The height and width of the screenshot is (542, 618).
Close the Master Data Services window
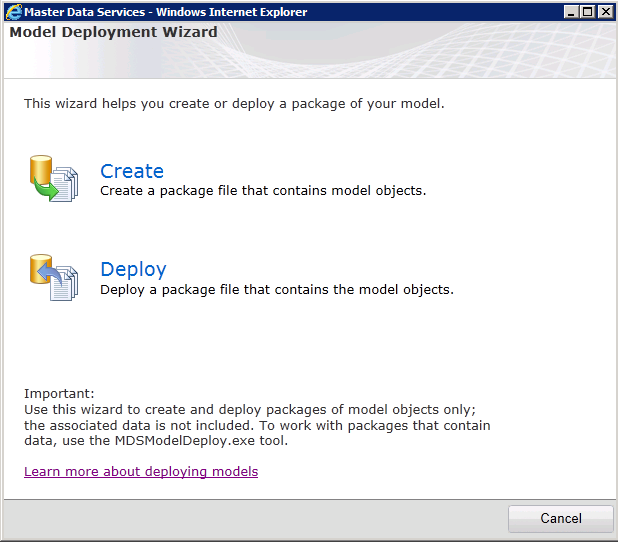pos(604,12)
